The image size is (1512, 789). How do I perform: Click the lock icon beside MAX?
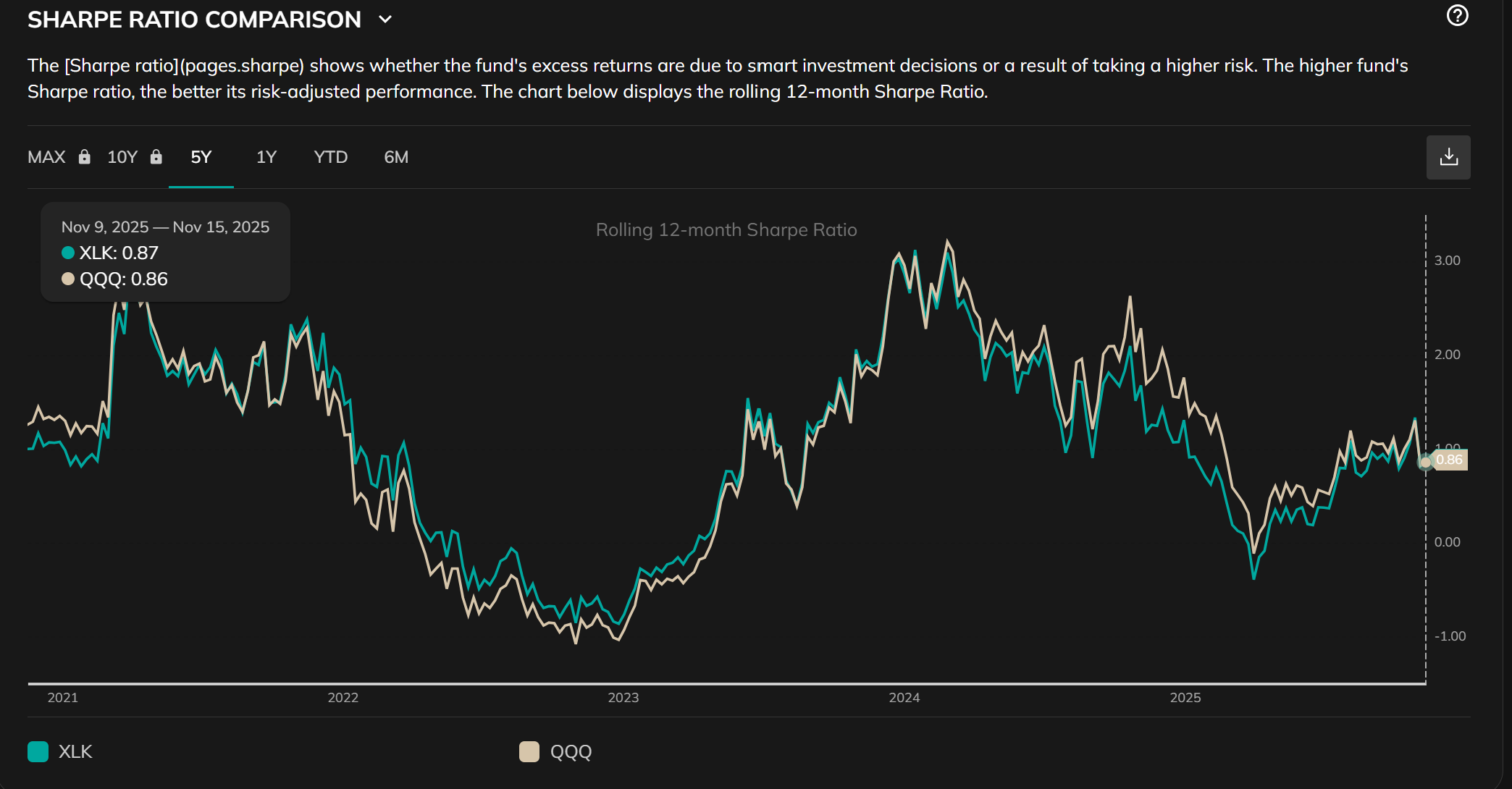[x=85, y=156]
